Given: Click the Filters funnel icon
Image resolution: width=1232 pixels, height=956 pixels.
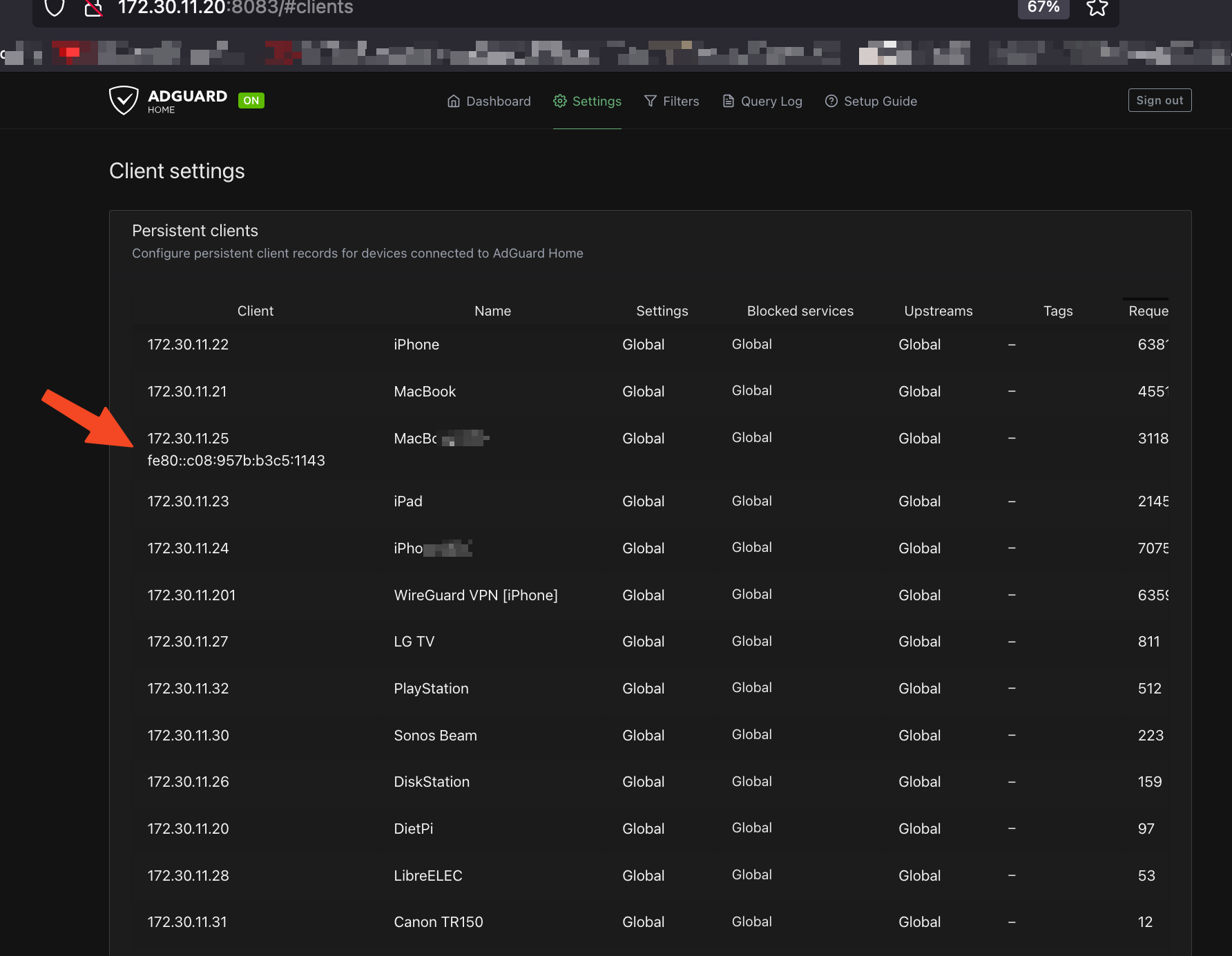Looking at the screenshot, I should (x=650, y=102).
